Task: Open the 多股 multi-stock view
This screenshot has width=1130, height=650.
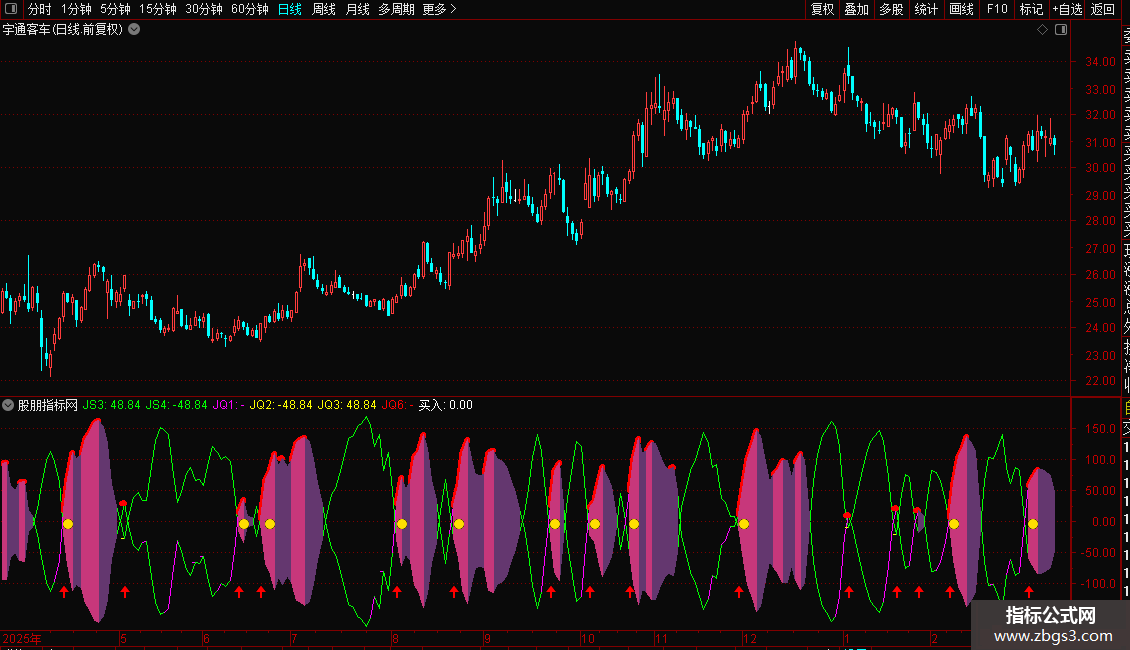Action: point(891,9)
